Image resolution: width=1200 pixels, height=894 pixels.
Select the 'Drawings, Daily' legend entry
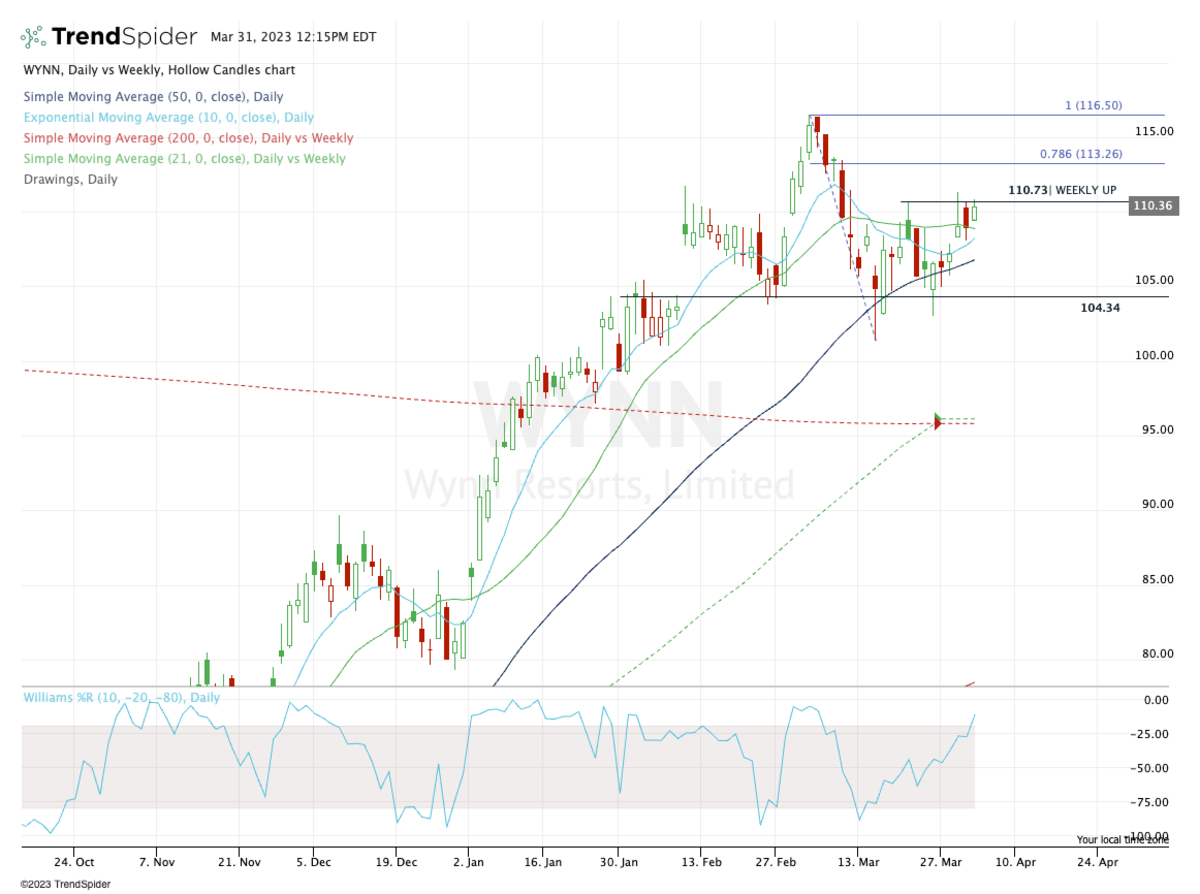[70, 179]
